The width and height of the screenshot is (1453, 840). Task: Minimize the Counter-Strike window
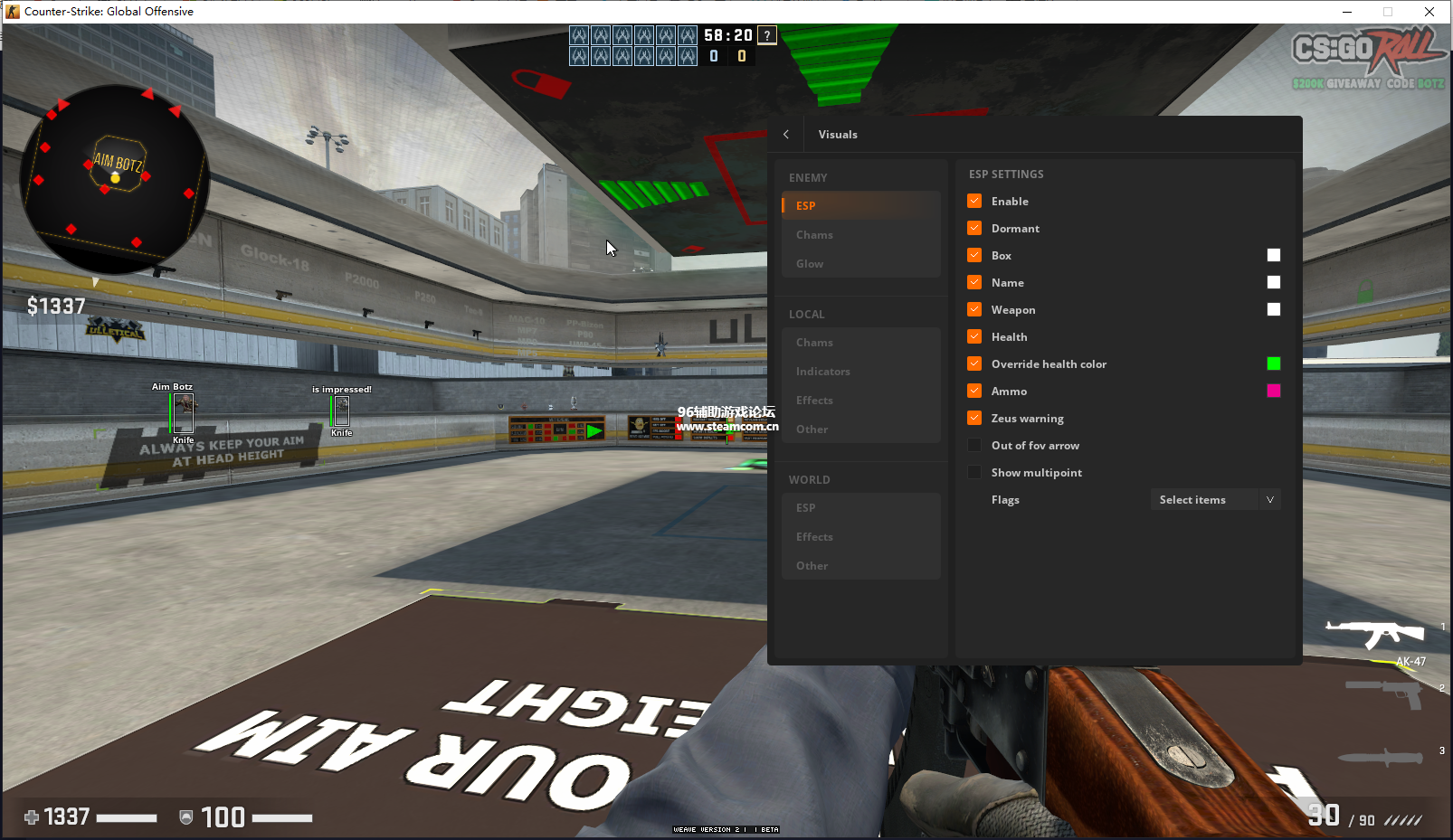(x=1347, y=12)
